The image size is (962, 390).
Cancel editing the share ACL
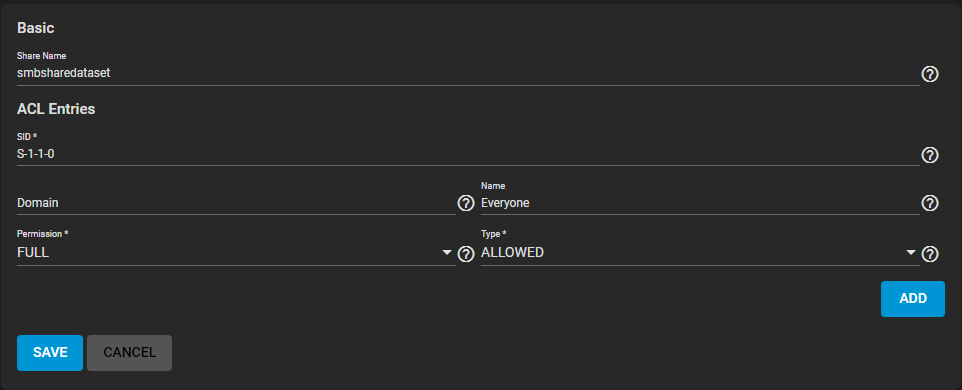129,353
